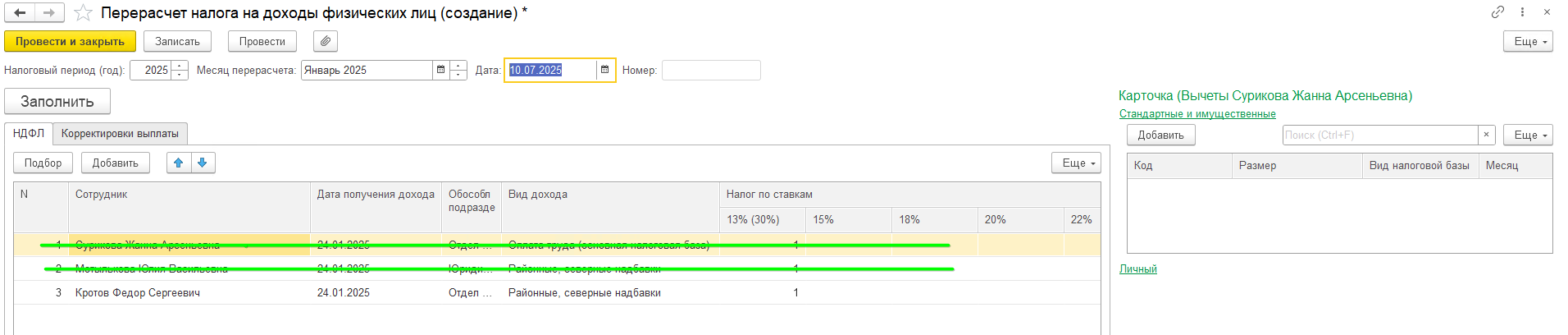Image resolution: width=1568 pixels, height=335 pixels.
Task: Click into the Номер input field
Action: (711, 70)
